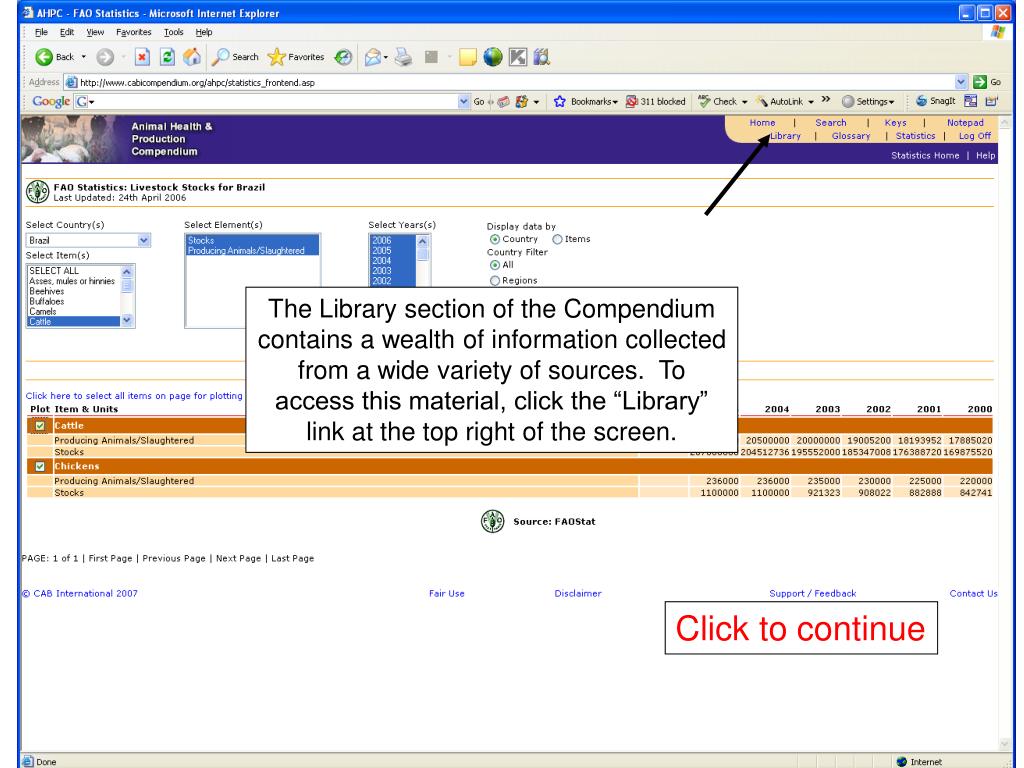
Task: Click the Back arrow button in IE toolbar
Action: click(44, 57)
